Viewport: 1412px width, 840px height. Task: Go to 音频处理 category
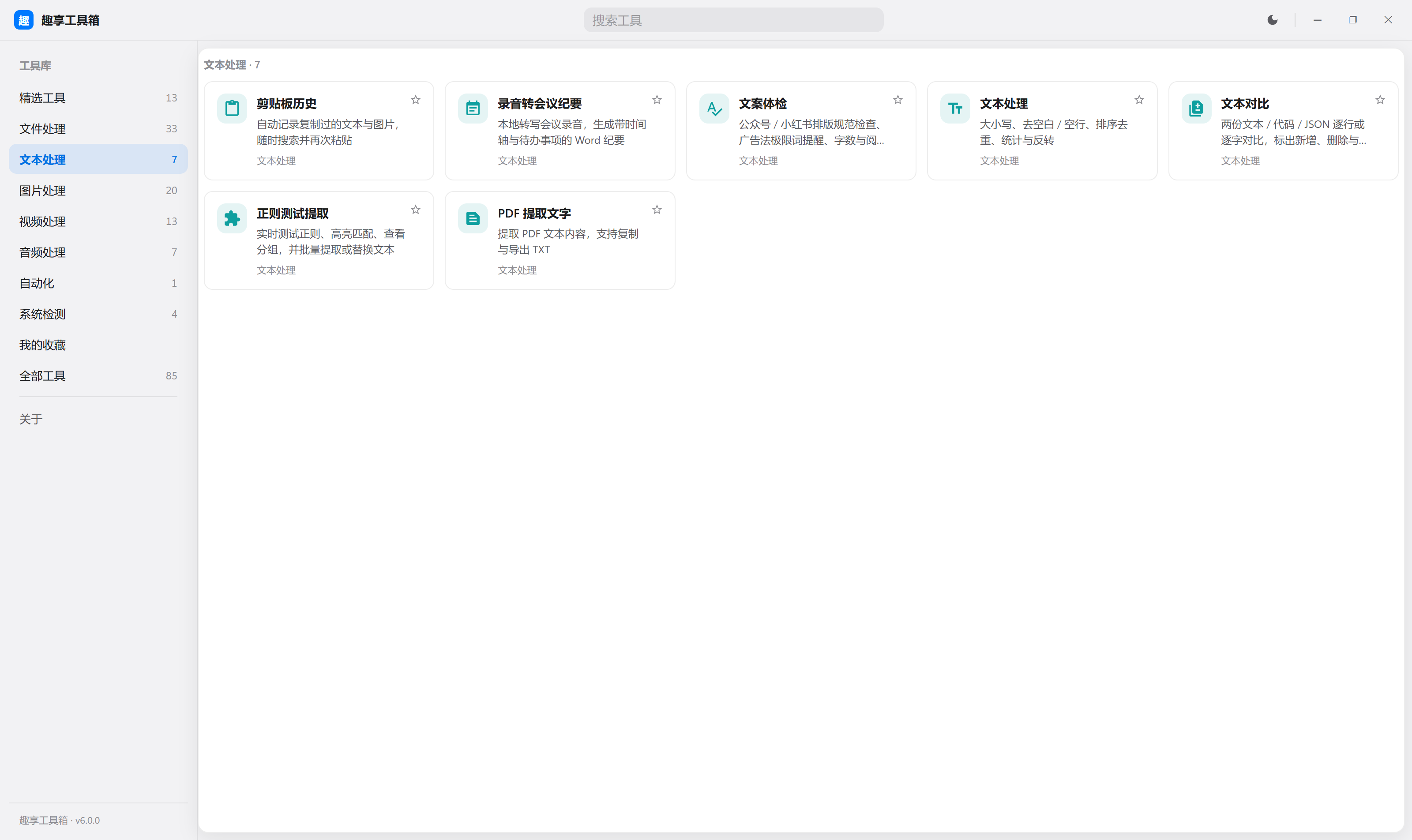point(98,252)
